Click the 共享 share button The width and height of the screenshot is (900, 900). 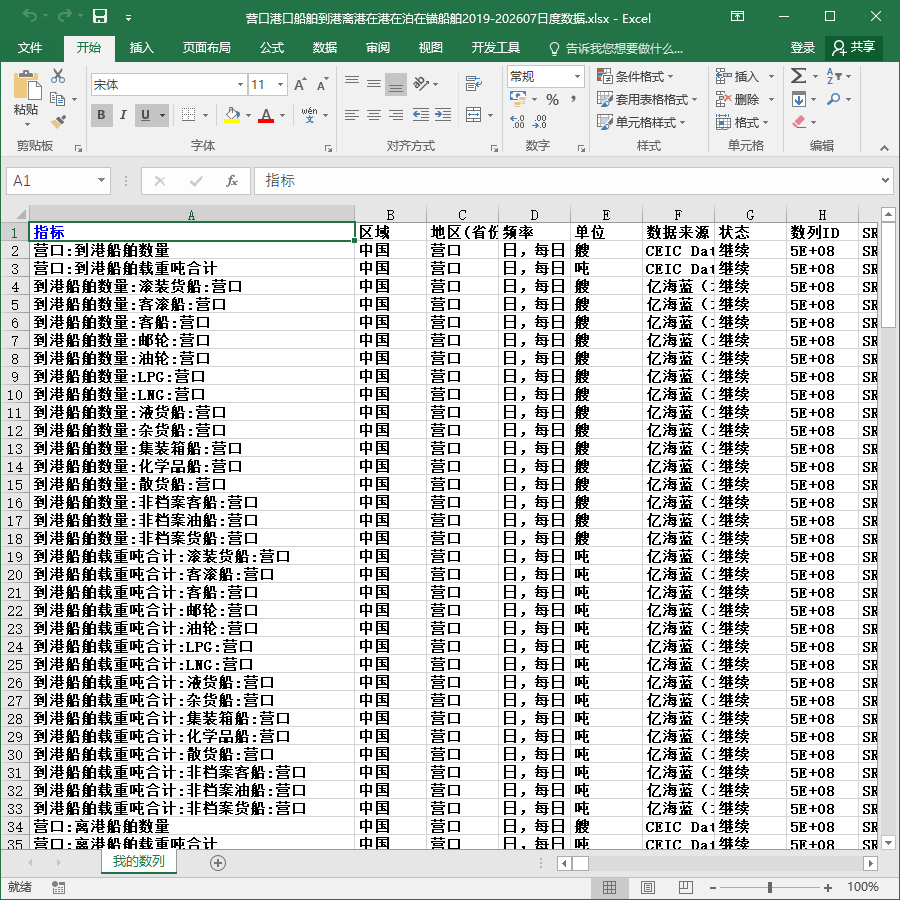(x=854, y=48)
